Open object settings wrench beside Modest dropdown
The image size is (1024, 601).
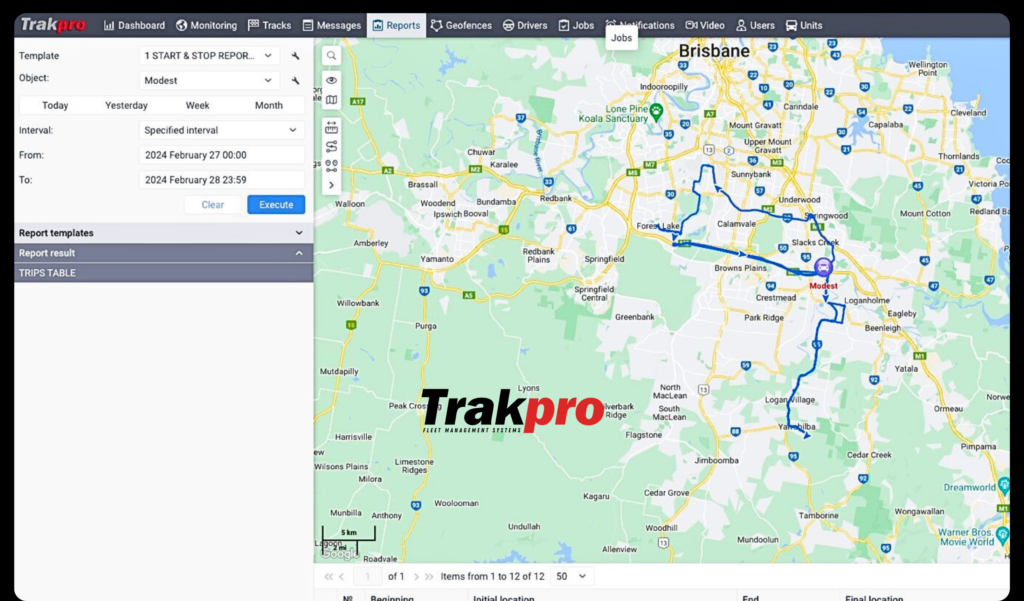pyautogui.click(x=295, y=80)
